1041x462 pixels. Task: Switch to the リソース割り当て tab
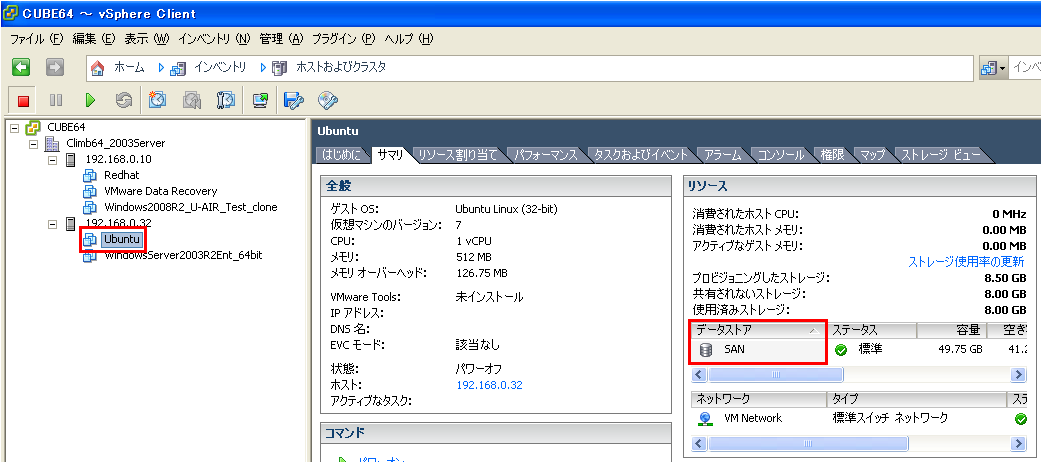457,155
